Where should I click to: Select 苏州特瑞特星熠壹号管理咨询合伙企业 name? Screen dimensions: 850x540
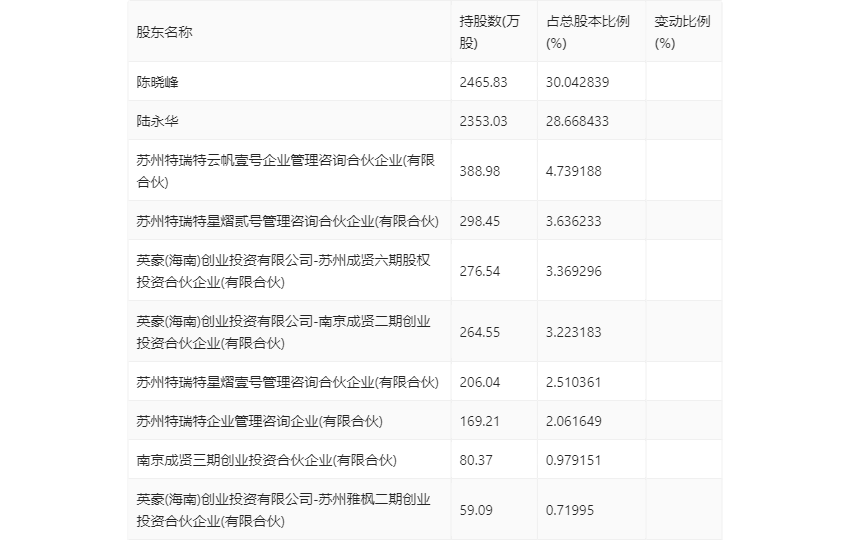pos(287,382)
